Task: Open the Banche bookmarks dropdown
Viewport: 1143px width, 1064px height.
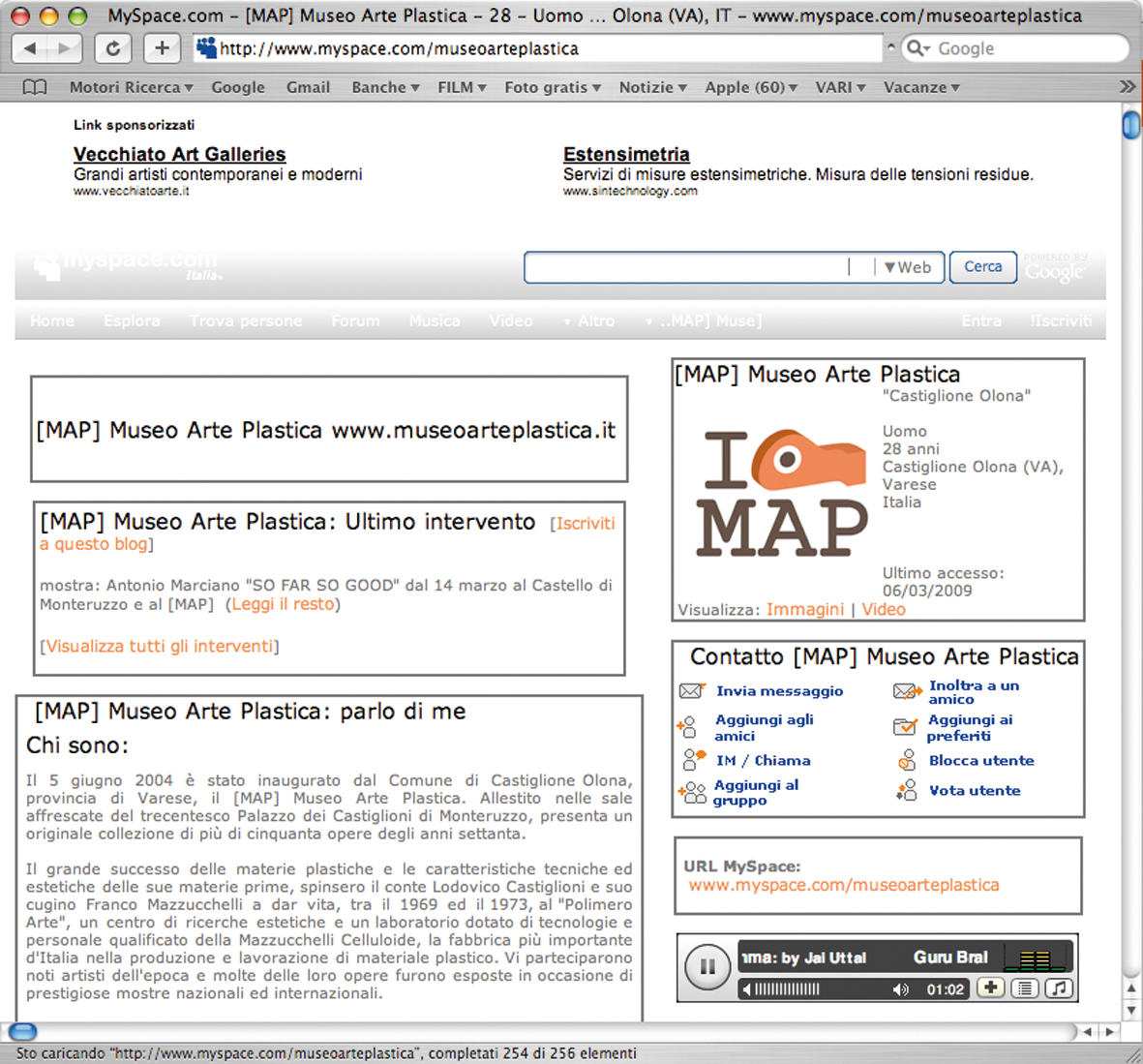Action: pos(385,87)
